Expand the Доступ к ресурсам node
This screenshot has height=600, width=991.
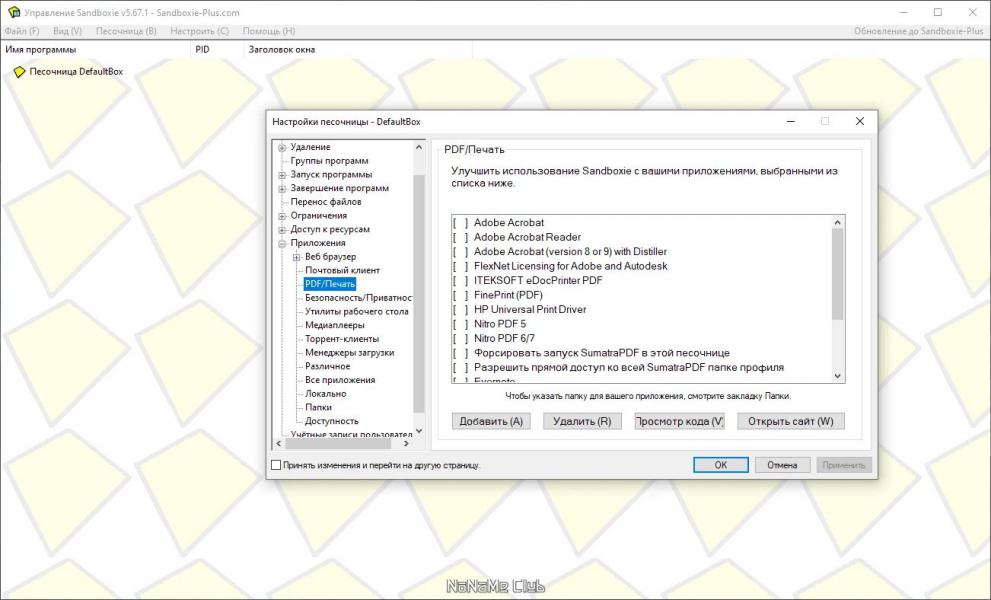(x=283, y=230)
